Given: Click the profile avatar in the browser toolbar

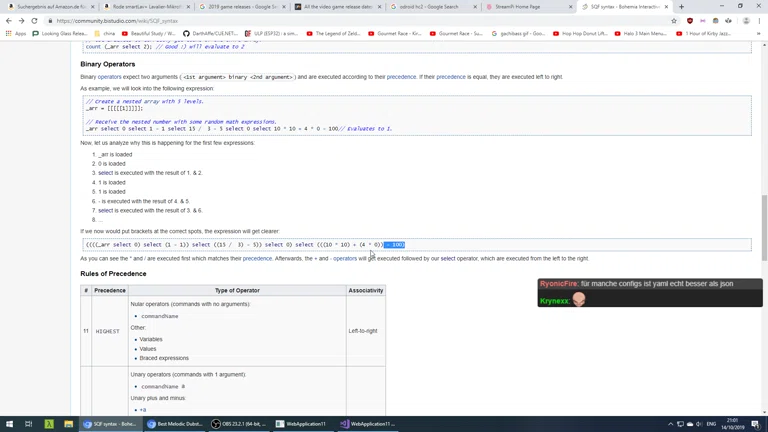Looking at the screenshot, I should point(745,20).
